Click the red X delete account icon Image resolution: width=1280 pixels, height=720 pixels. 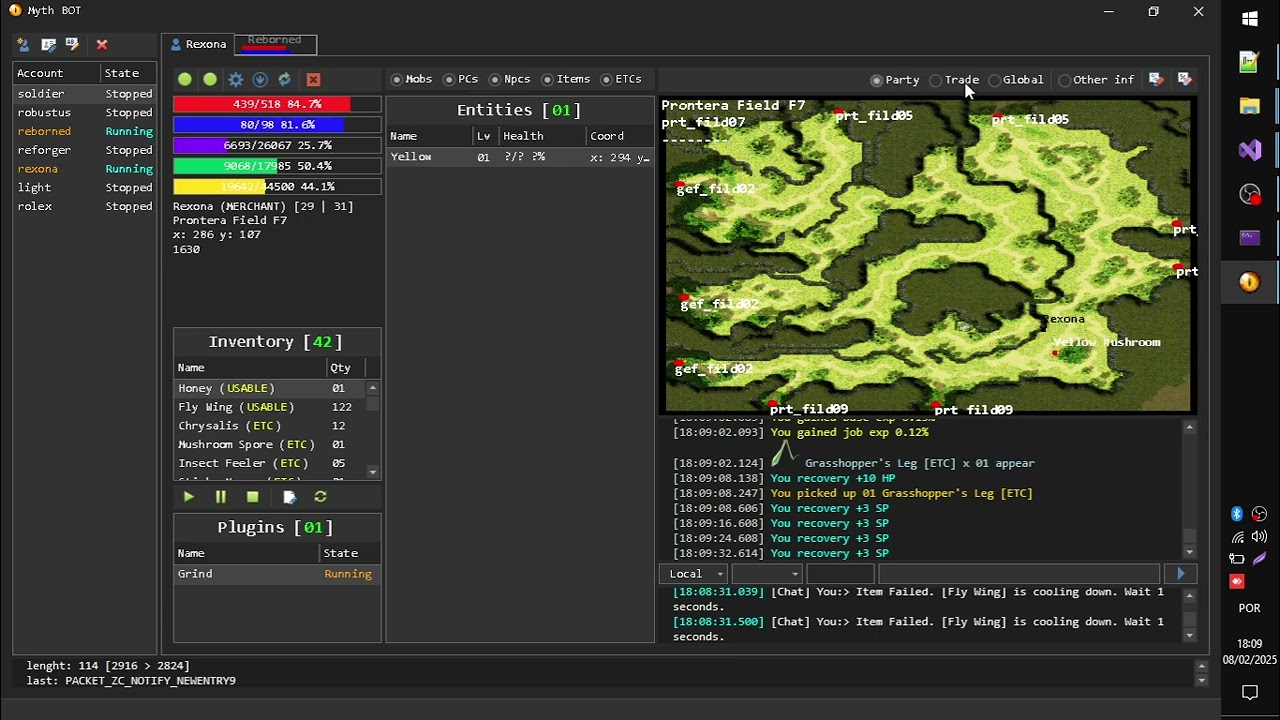coord(102,44)
